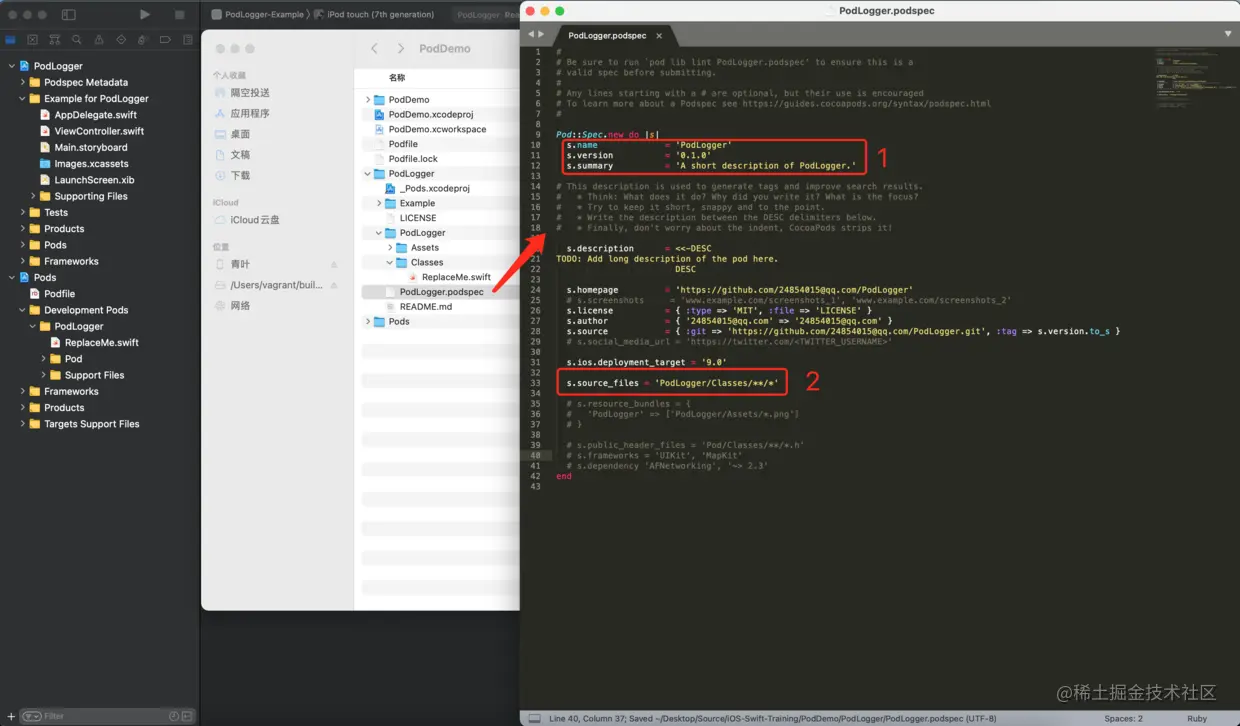Collapse Development Pods group
Image resolution: width=1240 pixels, height=726 pixels.
(23, 310)
